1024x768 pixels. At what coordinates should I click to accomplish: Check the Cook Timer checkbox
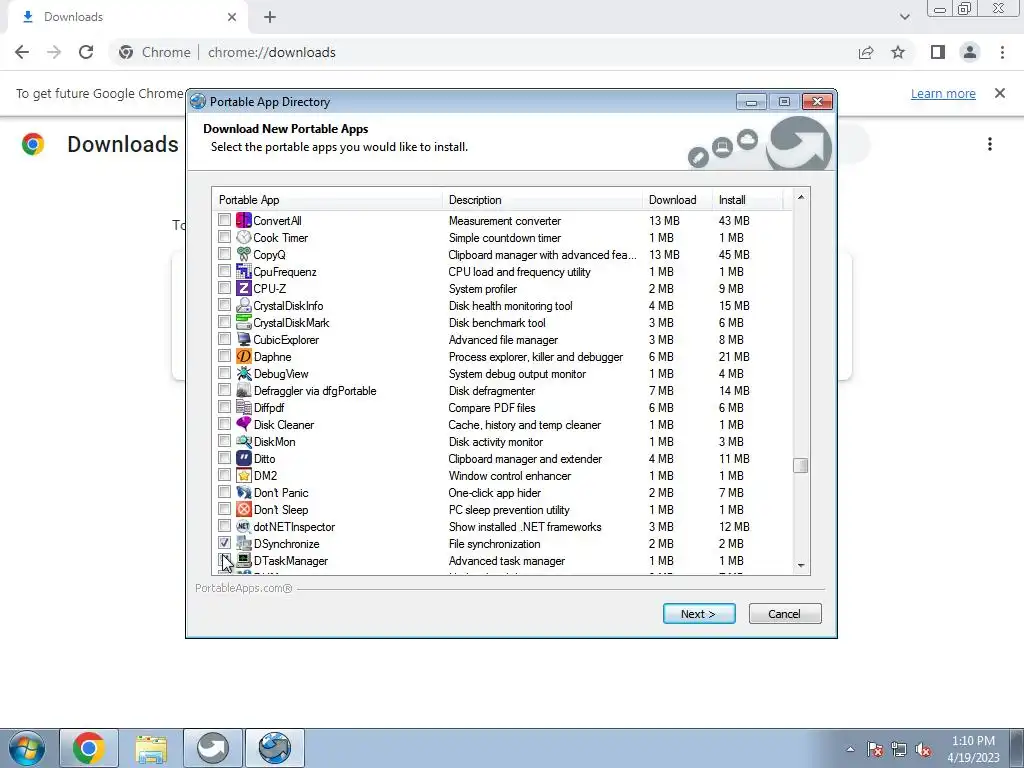click(225, 237)
